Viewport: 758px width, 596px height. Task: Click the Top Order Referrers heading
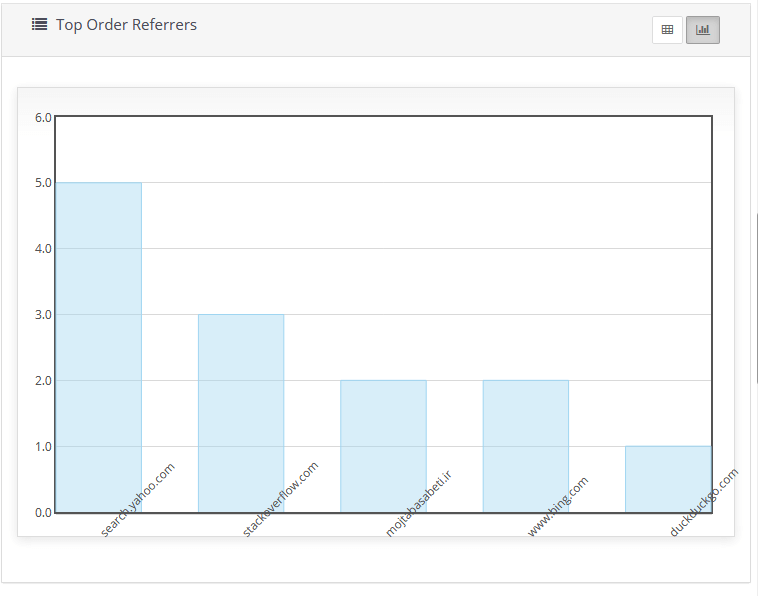[x=126, y=25]
